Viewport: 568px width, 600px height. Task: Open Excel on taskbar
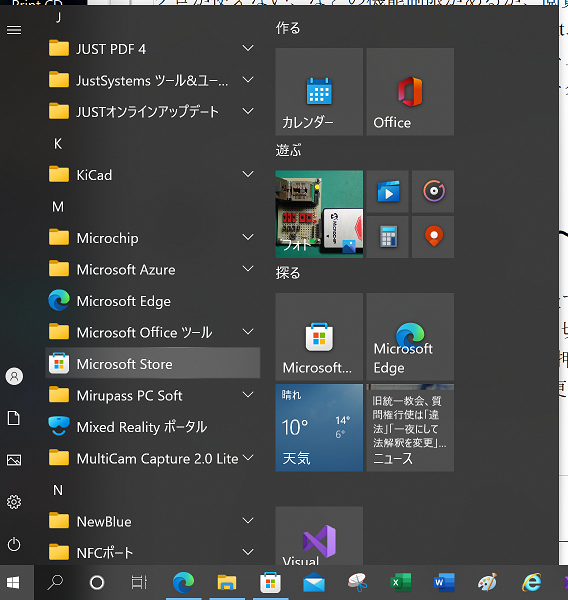tap(401, 583)
